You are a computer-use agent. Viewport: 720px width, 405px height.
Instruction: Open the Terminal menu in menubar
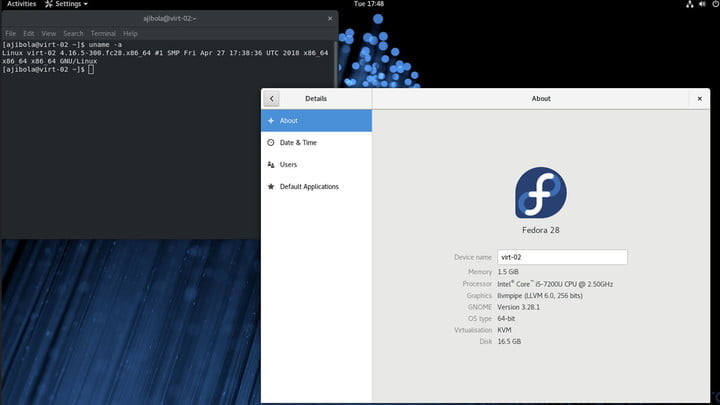pos(103,34)
